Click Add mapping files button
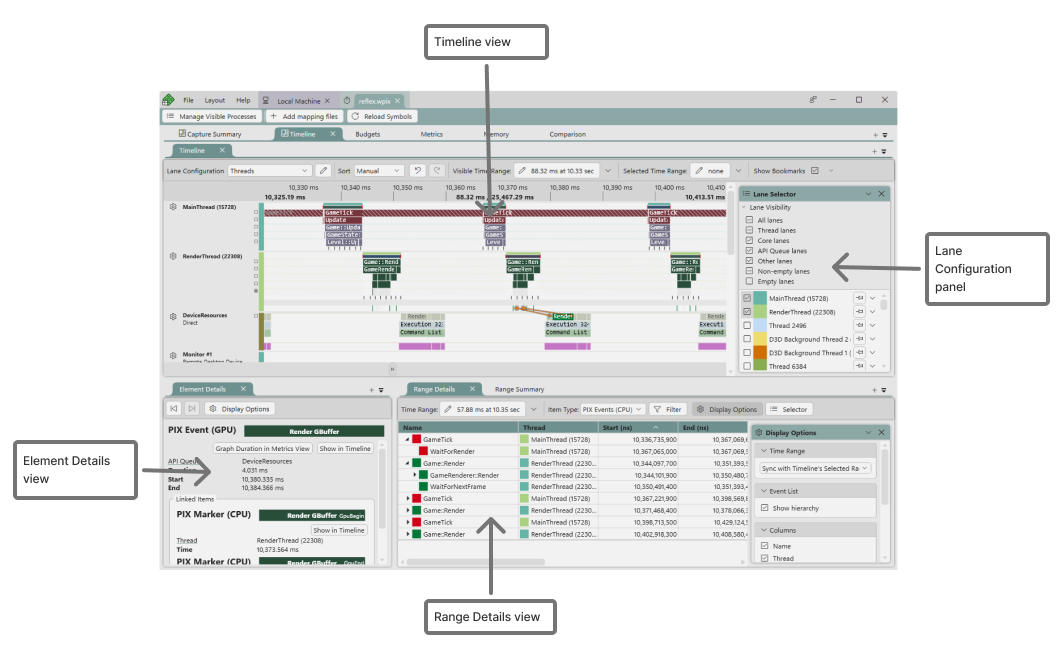The height and width of the screenshot is (645, 1058). (x=304, y=116)
